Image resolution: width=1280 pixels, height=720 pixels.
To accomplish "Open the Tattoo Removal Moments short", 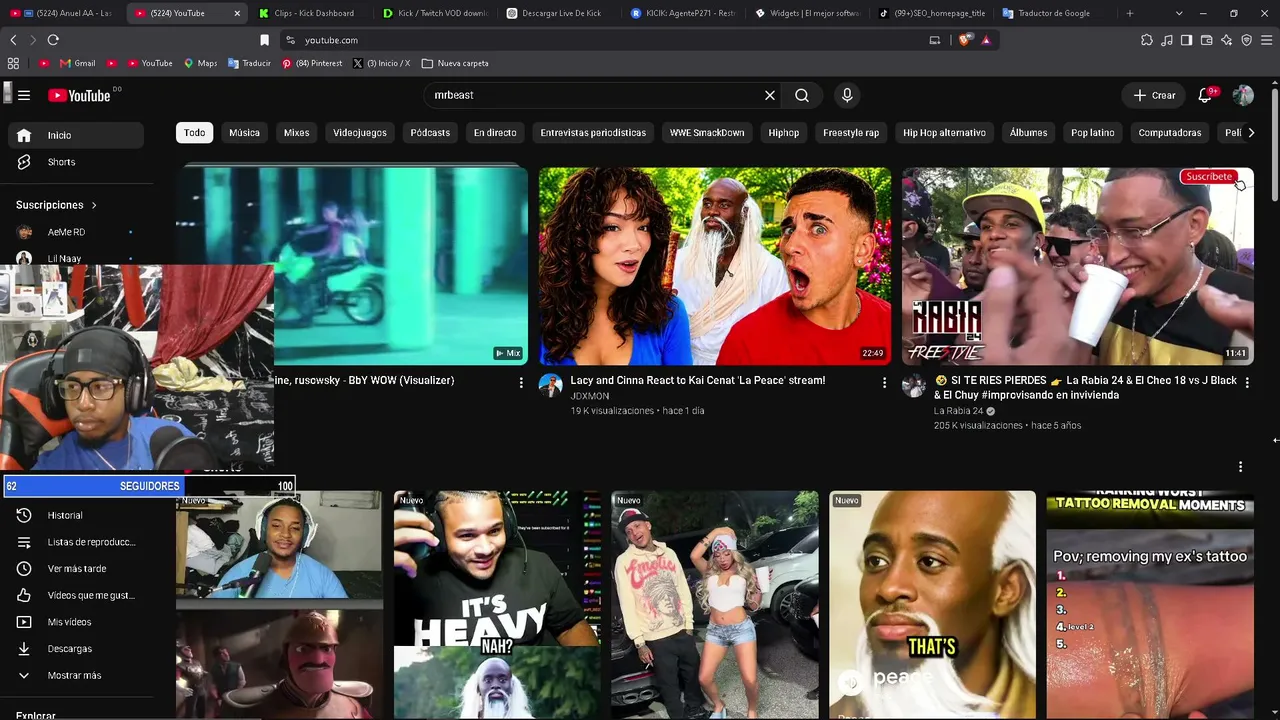I will coord(1150,605).
